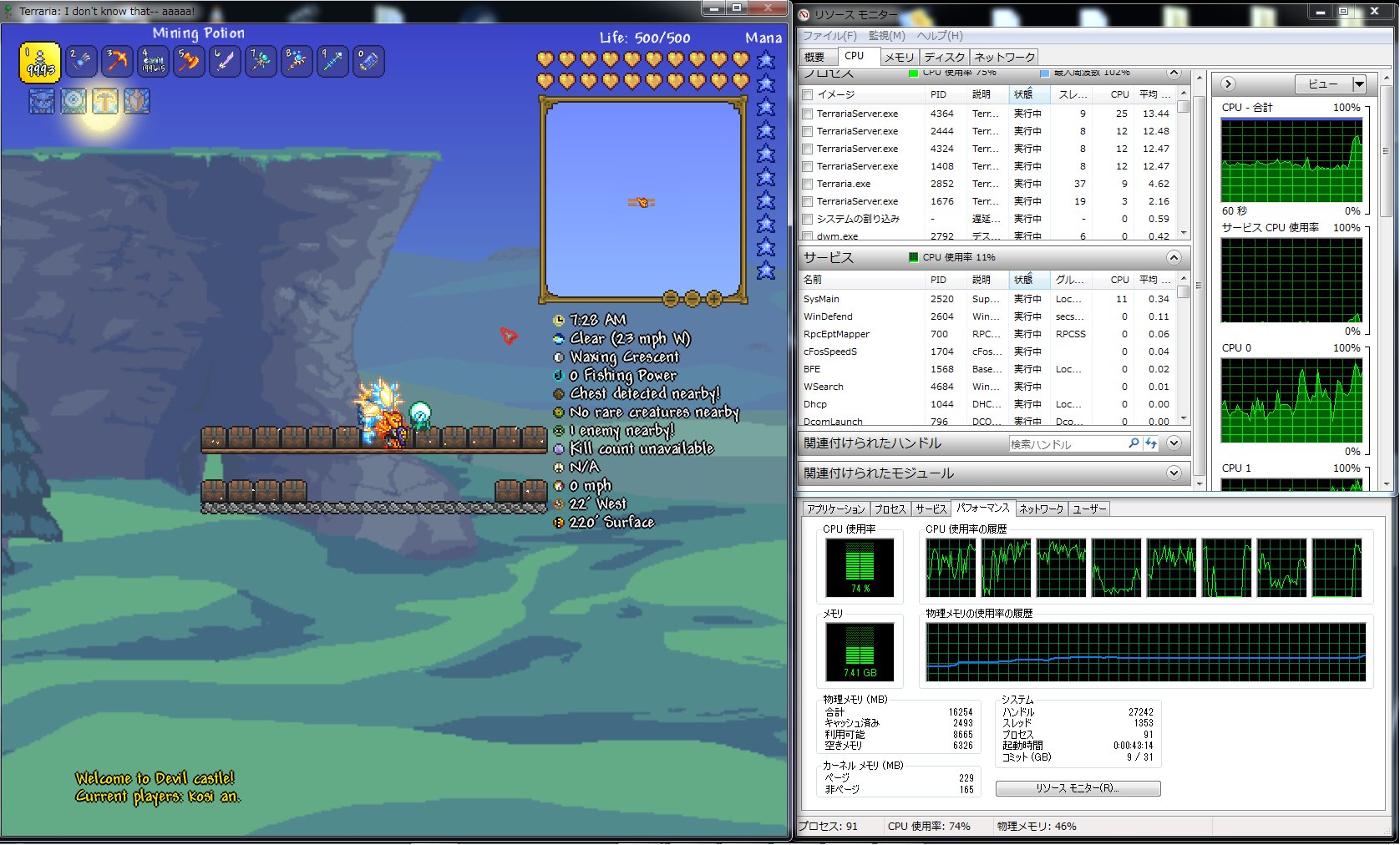The height and width of the screenshot is (845, 1400).
Task: Click the リソース モニター(R)... button
Action: pyautogui.click(x=1078, y=788)
